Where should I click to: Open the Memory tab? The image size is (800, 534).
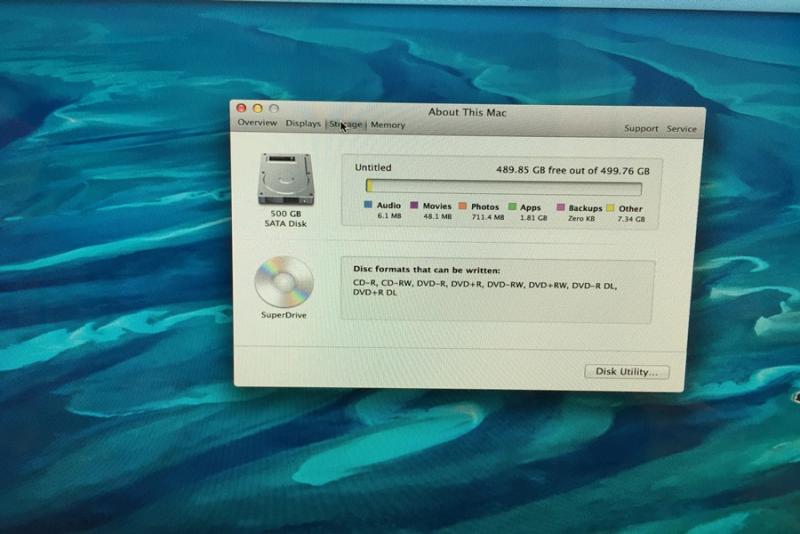pyautogui.click(x=388, y=125)
